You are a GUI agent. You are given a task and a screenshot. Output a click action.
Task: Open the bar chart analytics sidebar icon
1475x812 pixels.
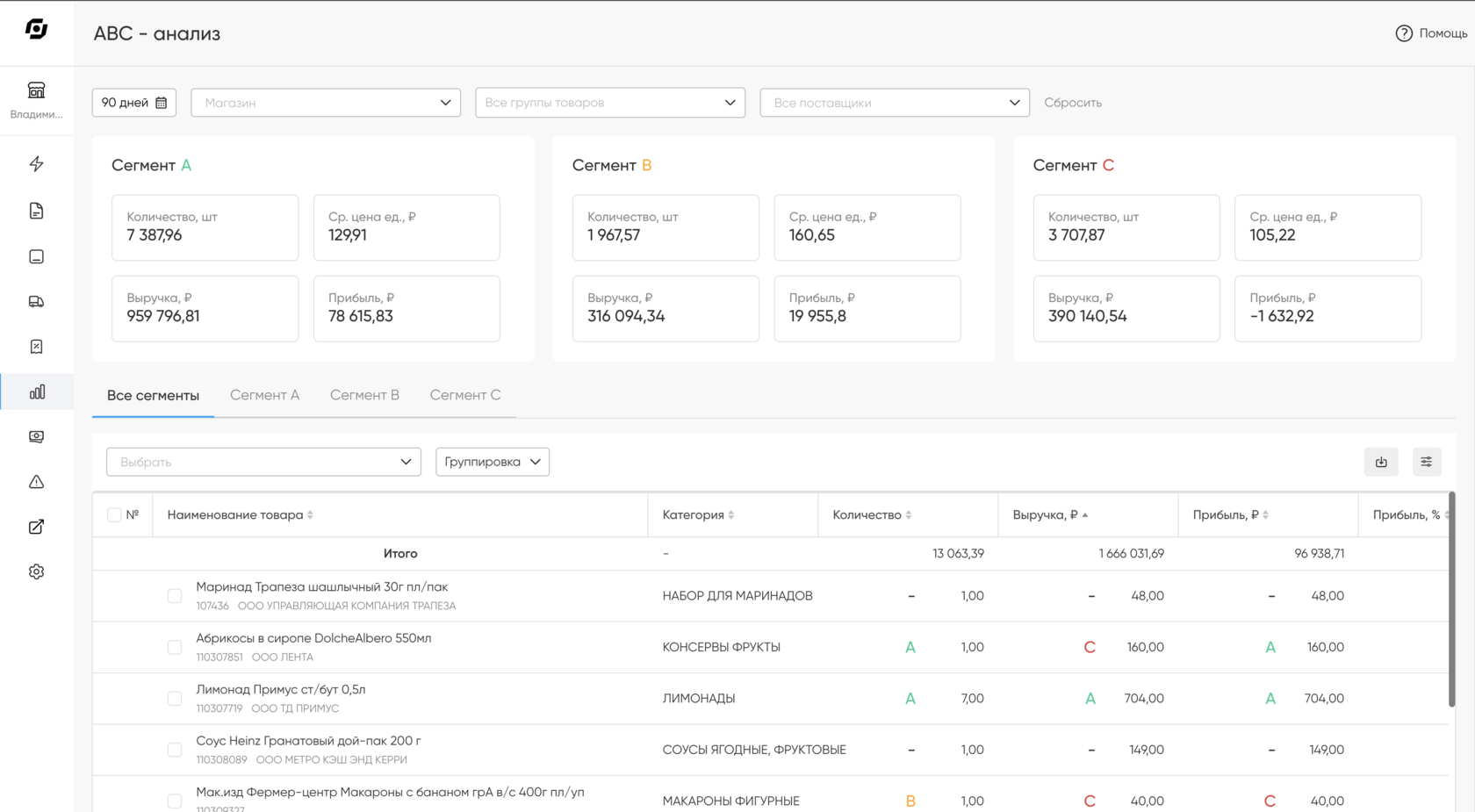tap(37, 392)
